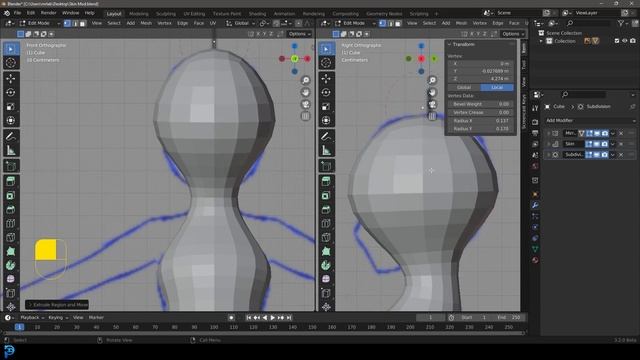Select the Loop Cut tool in left viewport
640x360 pixels.
point(11,223)
